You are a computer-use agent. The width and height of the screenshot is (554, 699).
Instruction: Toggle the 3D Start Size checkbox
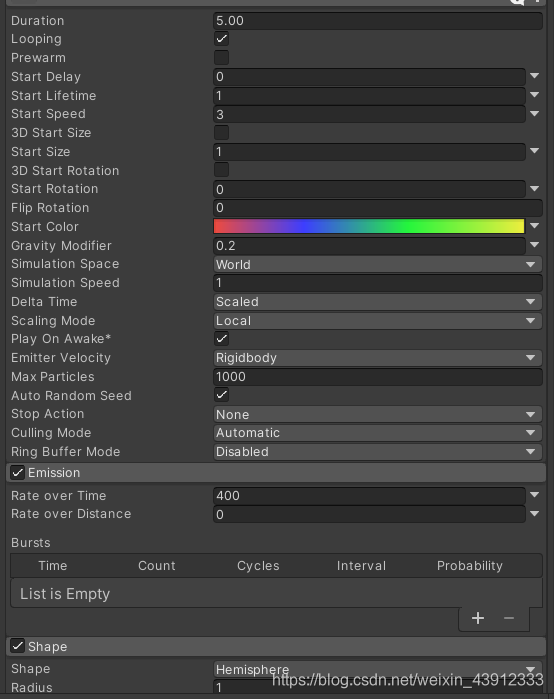[x=222, y=132]
